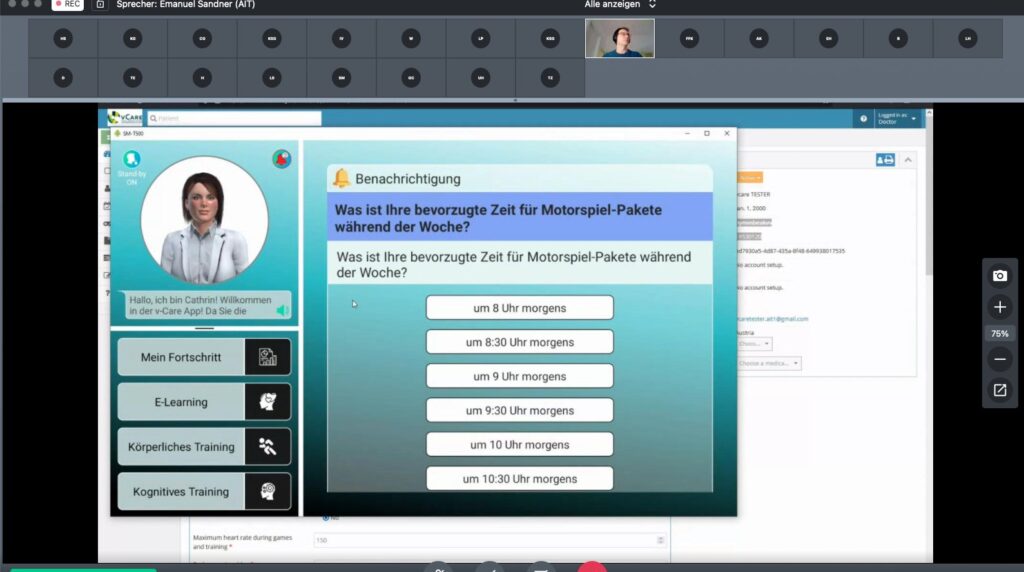Image resolution: width=1024 pixels, height=572 pixels.
Task: Close the SM-T500 window
Action: click(x=727, y=133)
